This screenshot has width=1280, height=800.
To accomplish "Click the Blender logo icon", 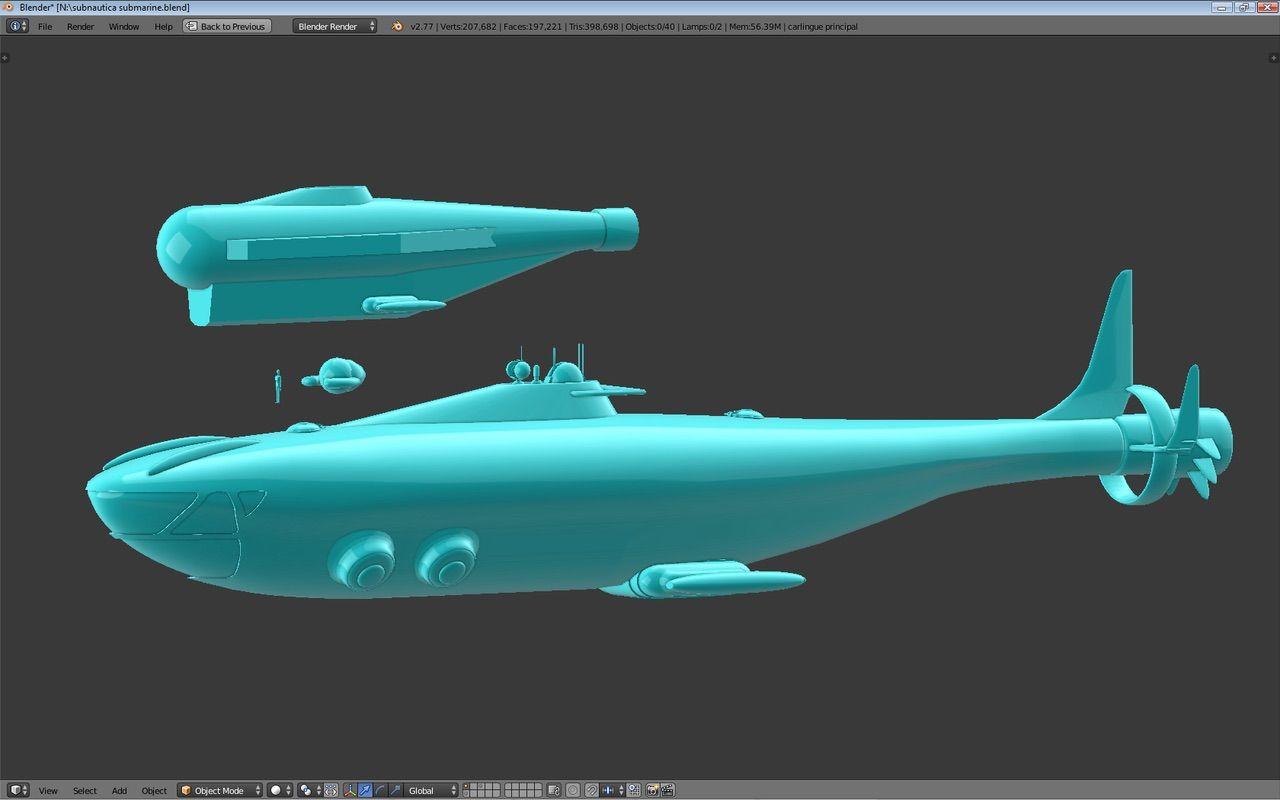I will [x=397, y=26].
